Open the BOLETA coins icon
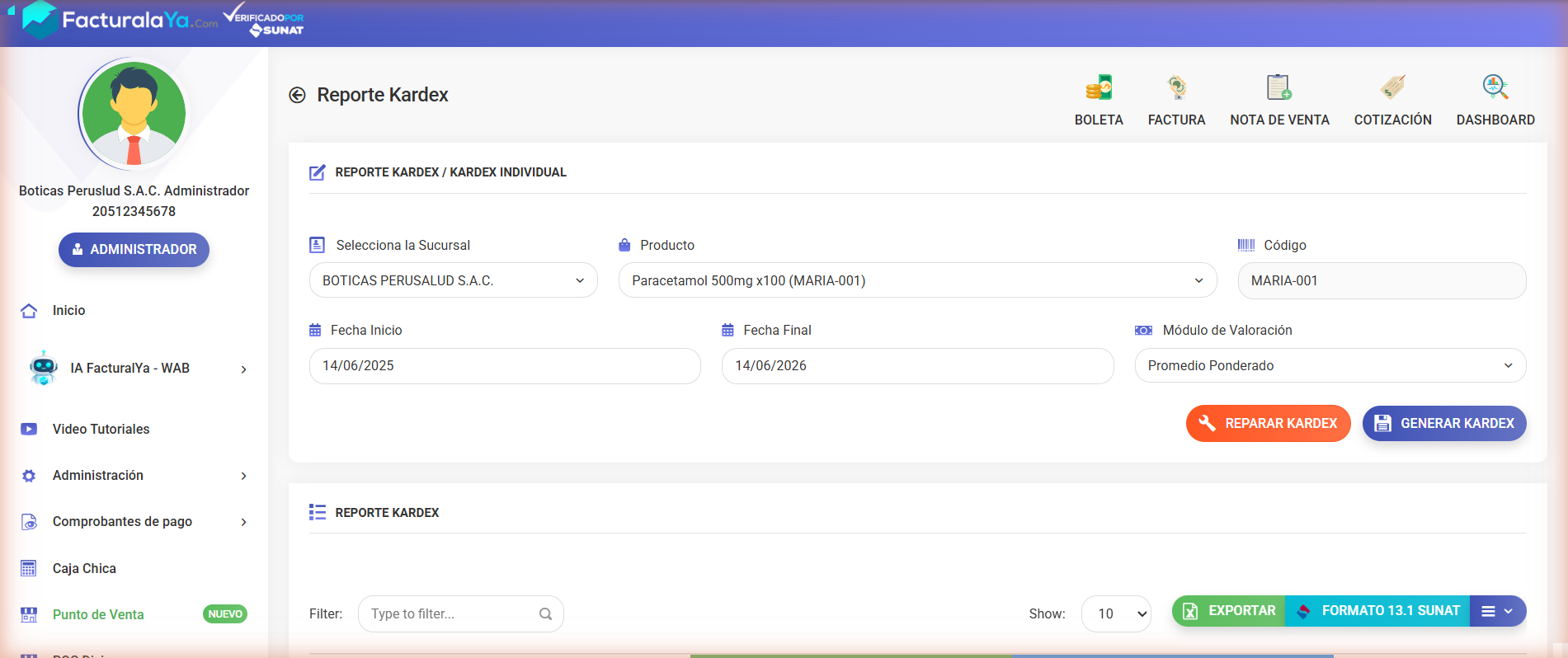This screenshot has height=658, width=1568. [1099, 87]
